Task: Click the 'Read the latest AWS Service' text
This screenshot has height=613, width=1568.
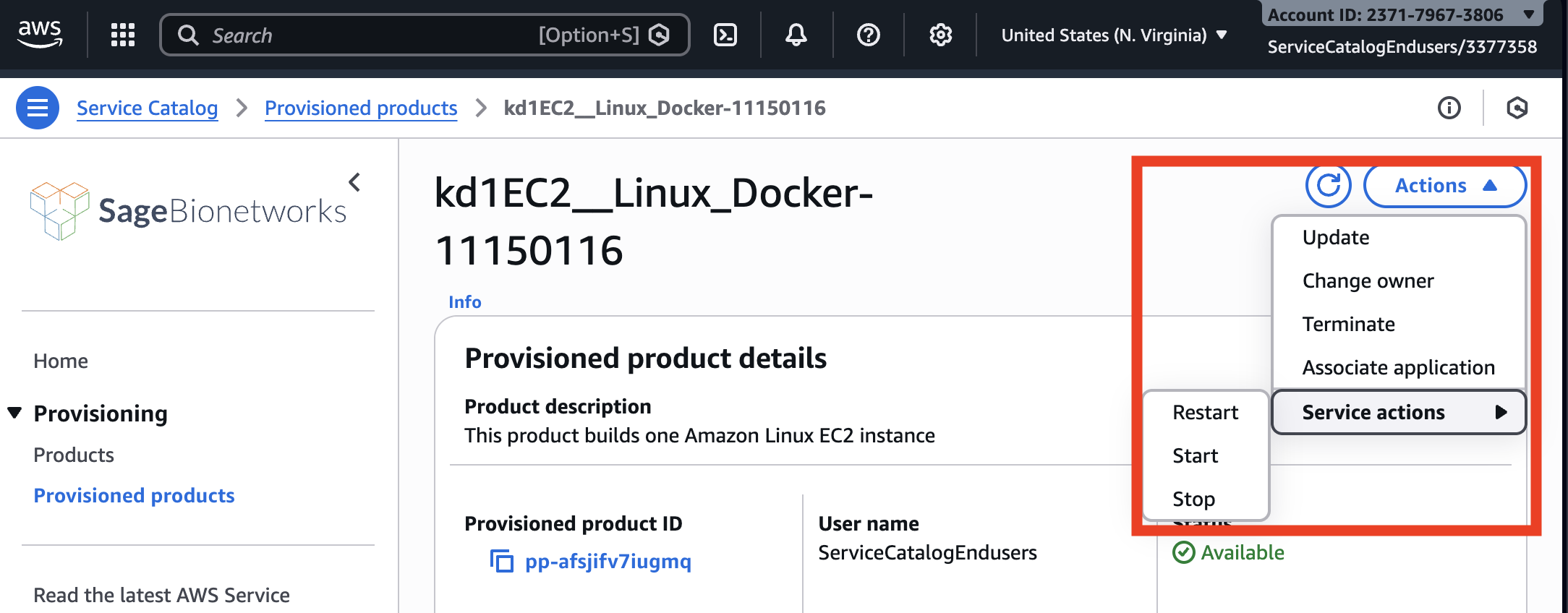Action: pyautogui.click(x=161, y=595)
